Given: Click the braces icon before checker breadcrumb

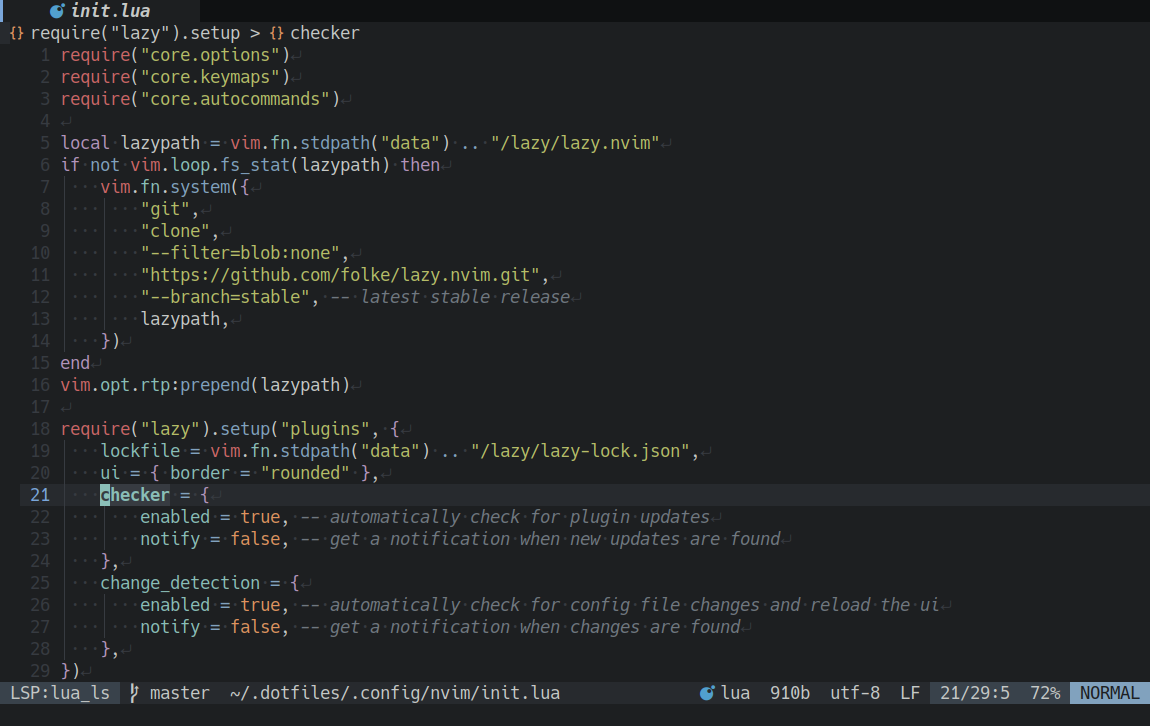Looking at the screenshot, I should 276,33.
